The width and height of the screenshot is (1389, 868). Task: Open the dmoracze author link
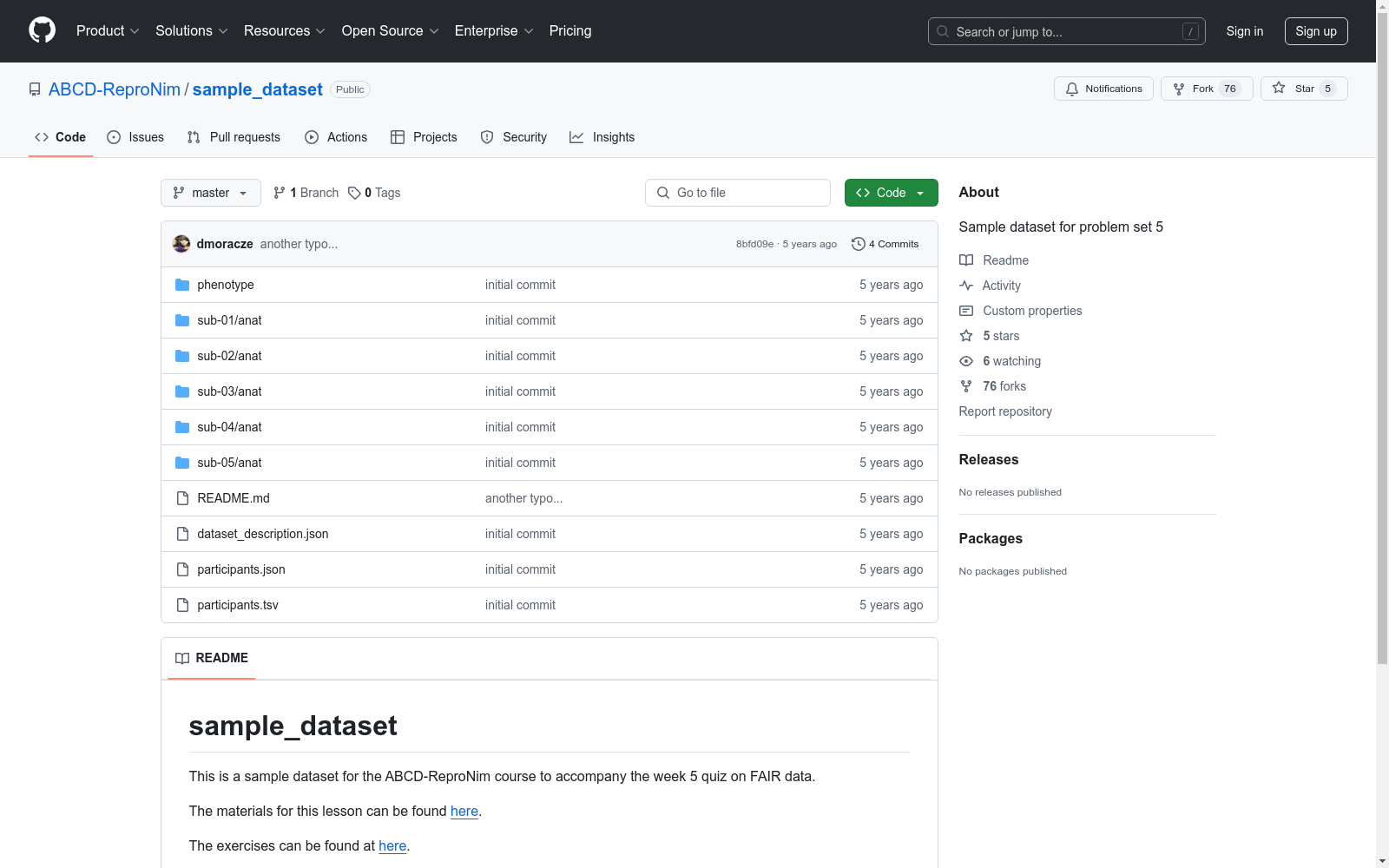coord(225,244)
